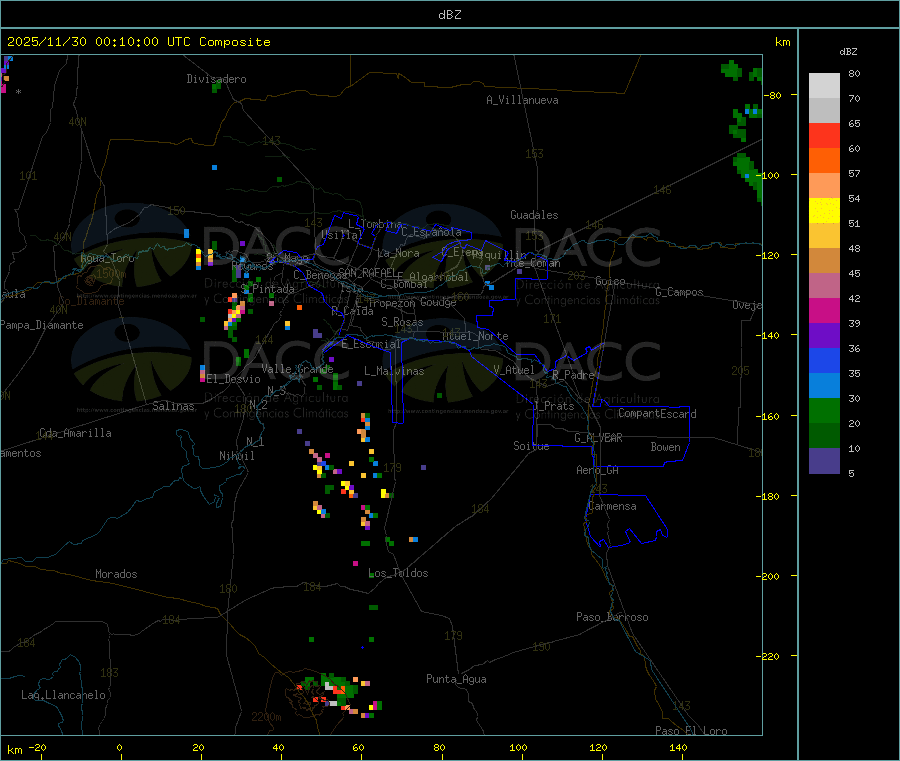Image resolution: width=900 pixels, height=761 pixels.
Task: Pick the bright green 20-30 dBZ swatch
Action: (x=824, y=410)
